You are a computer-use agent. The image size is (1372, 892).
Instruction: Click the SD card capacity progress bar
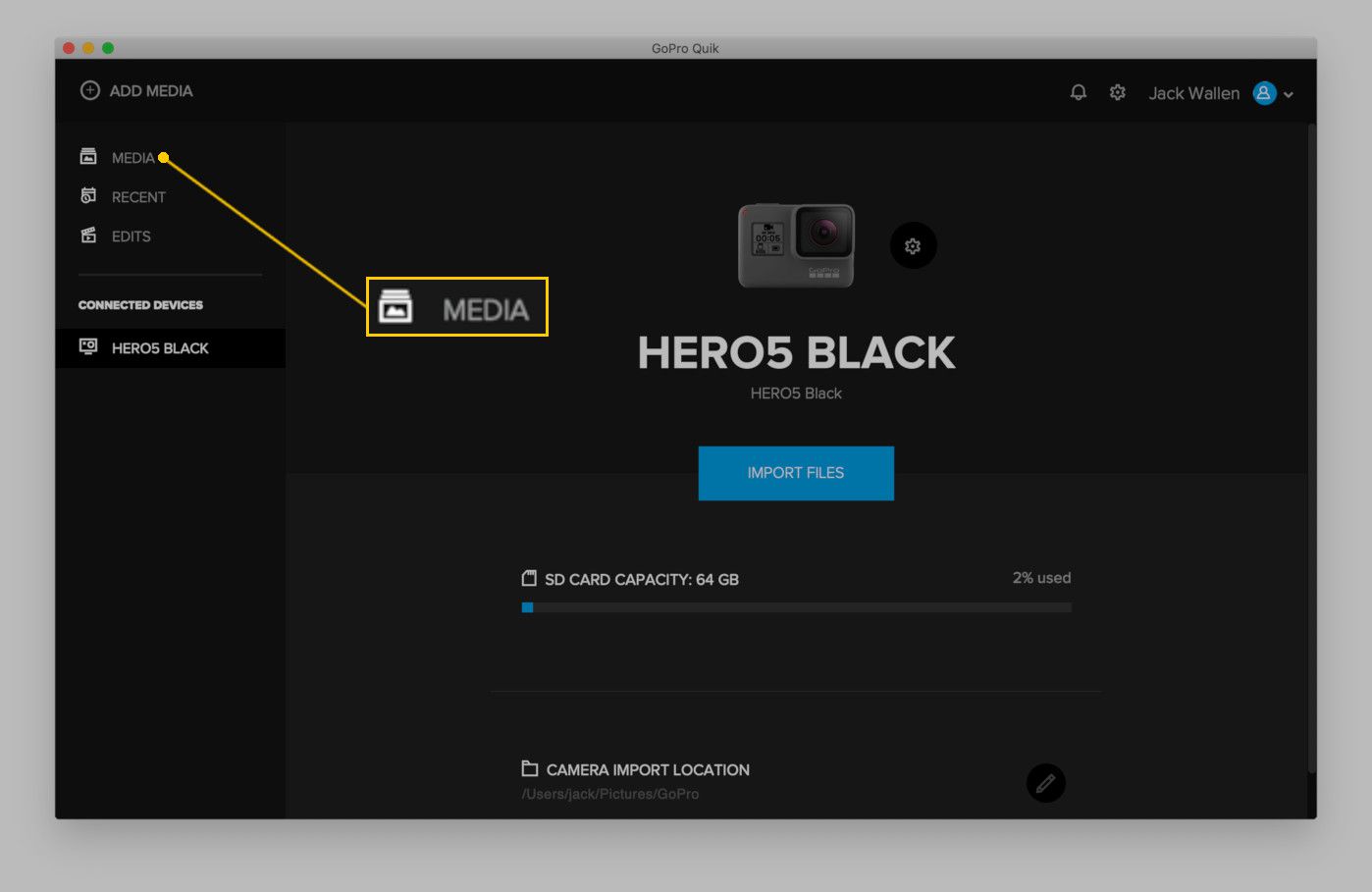[x=796, y=607]
